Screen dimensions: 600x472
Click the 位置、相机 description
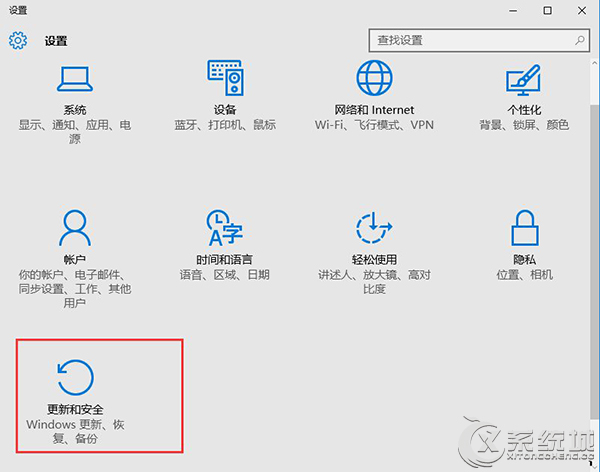coord(524,274)
